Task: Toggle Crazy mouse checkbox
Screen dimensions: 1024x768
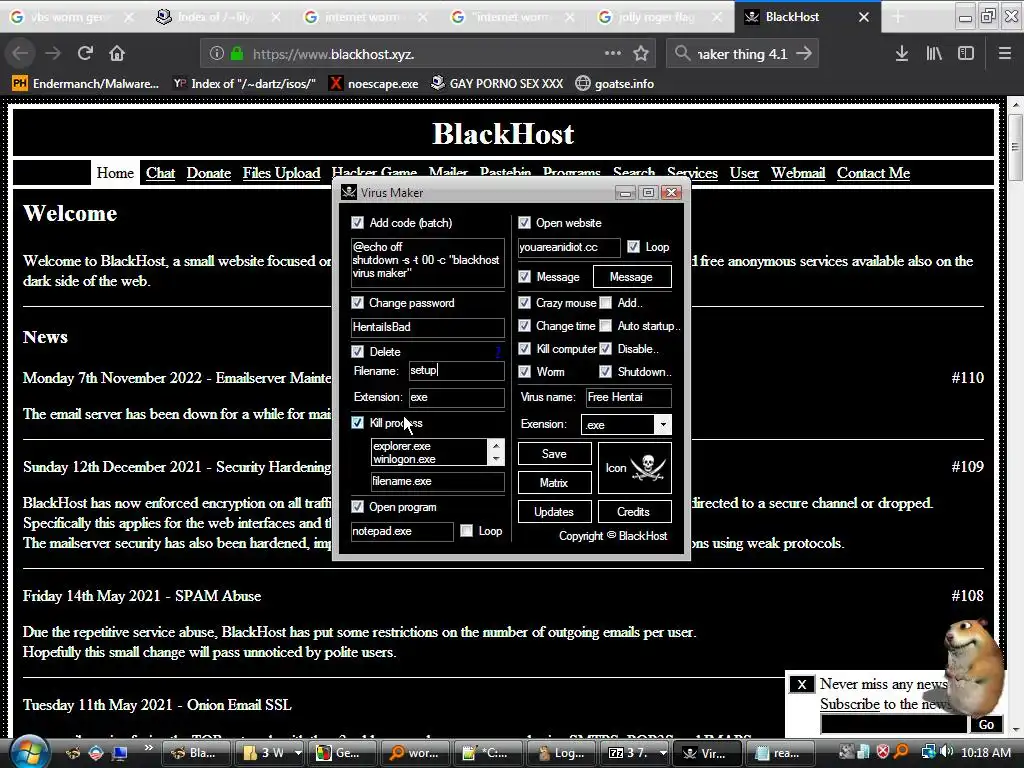Action: (524, 302)
